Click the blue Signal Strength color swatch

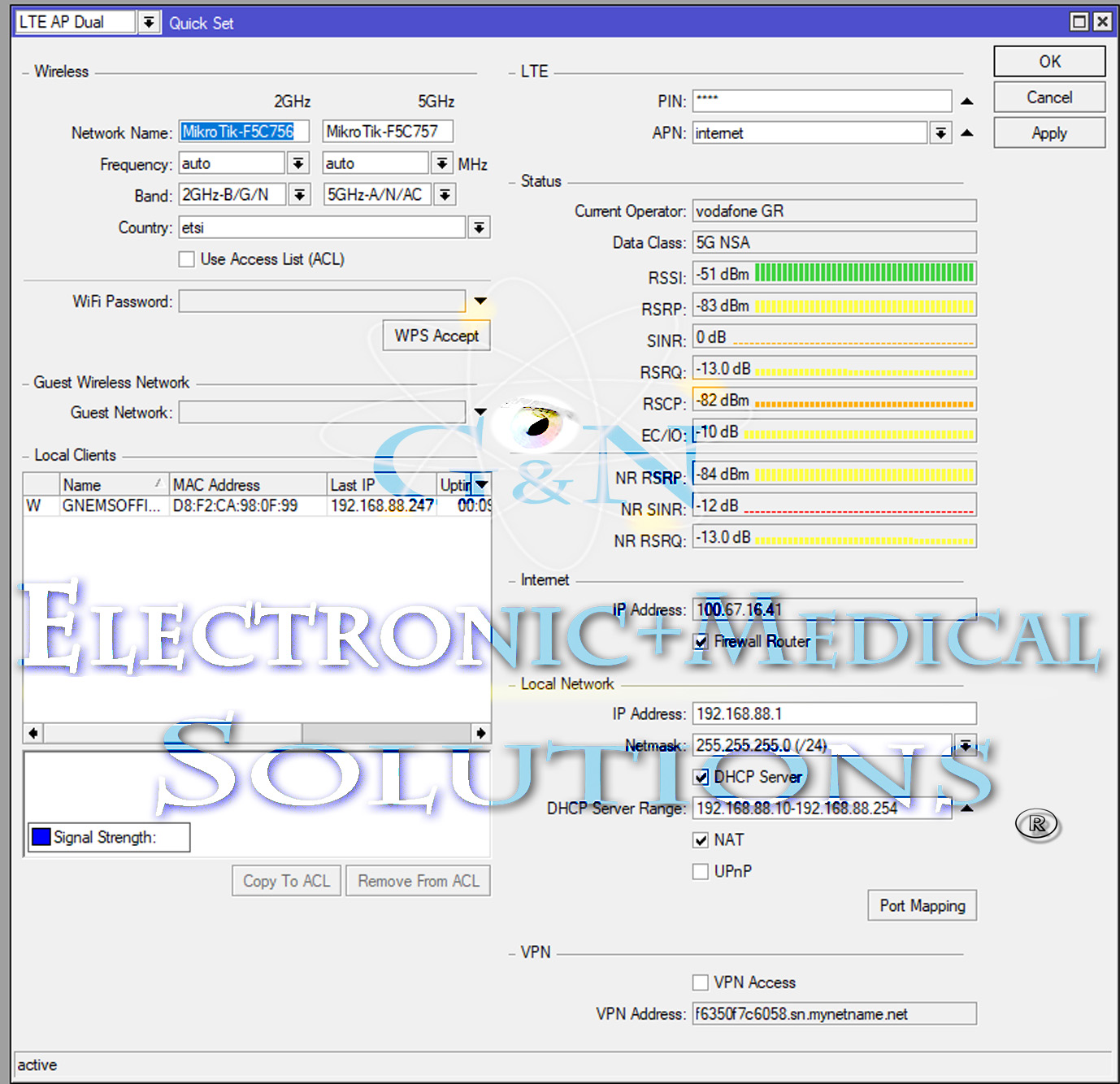pyautogui.click(x=41, y=837)
